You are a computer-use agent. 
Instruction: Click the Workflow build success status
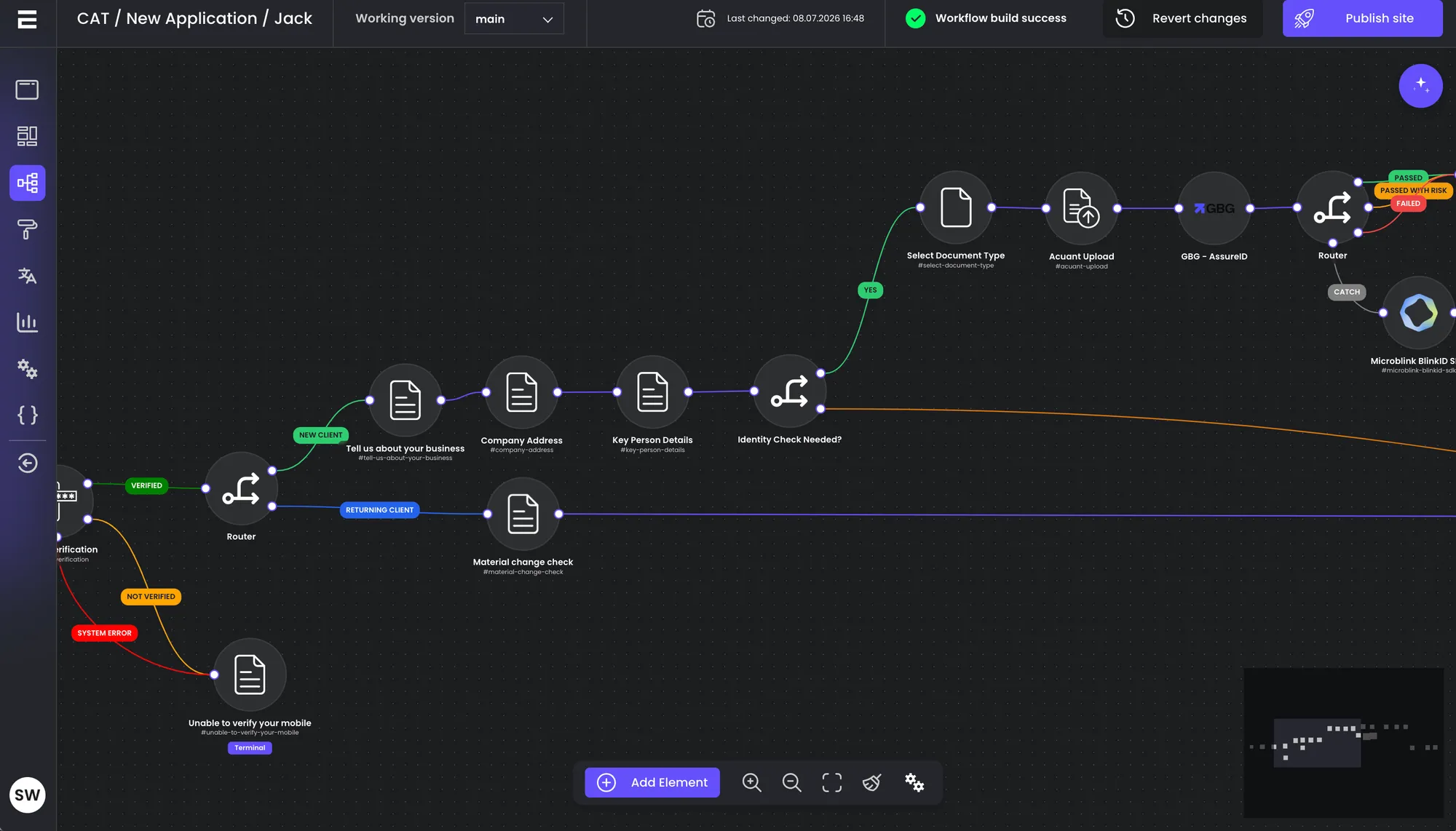click(x=986, y=18)
